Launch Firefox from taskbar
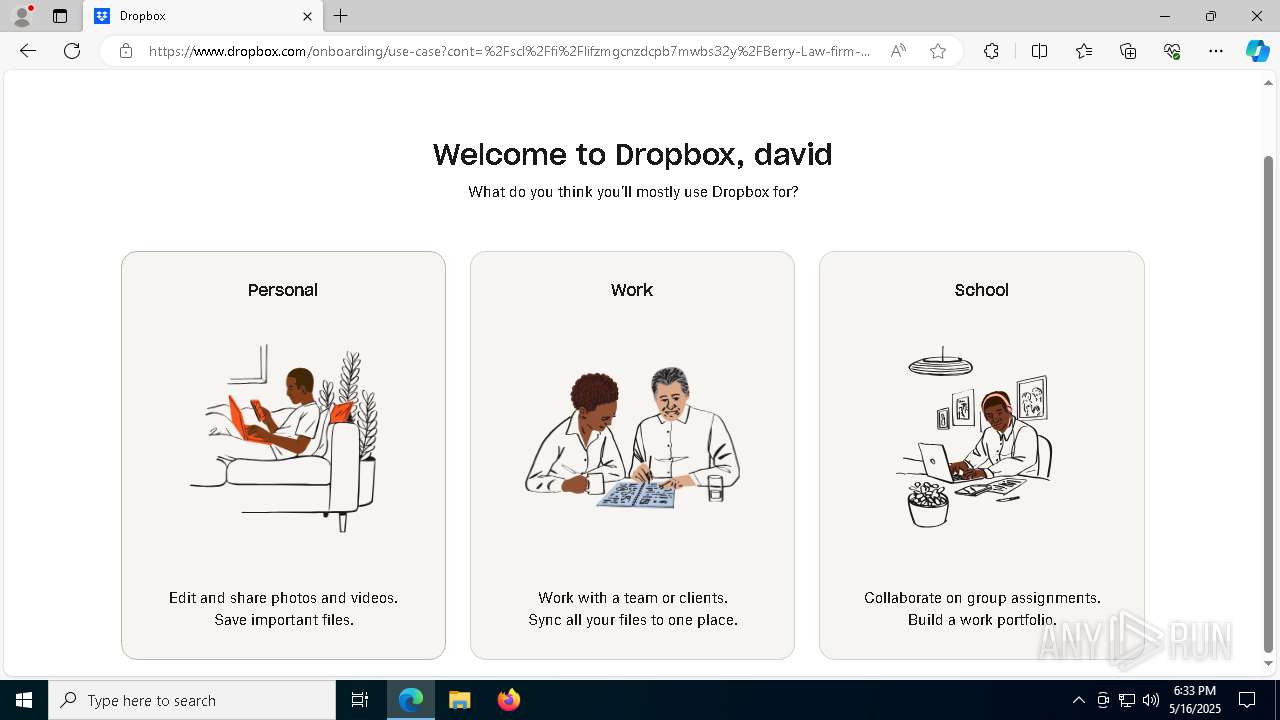 tap(508, 700)
